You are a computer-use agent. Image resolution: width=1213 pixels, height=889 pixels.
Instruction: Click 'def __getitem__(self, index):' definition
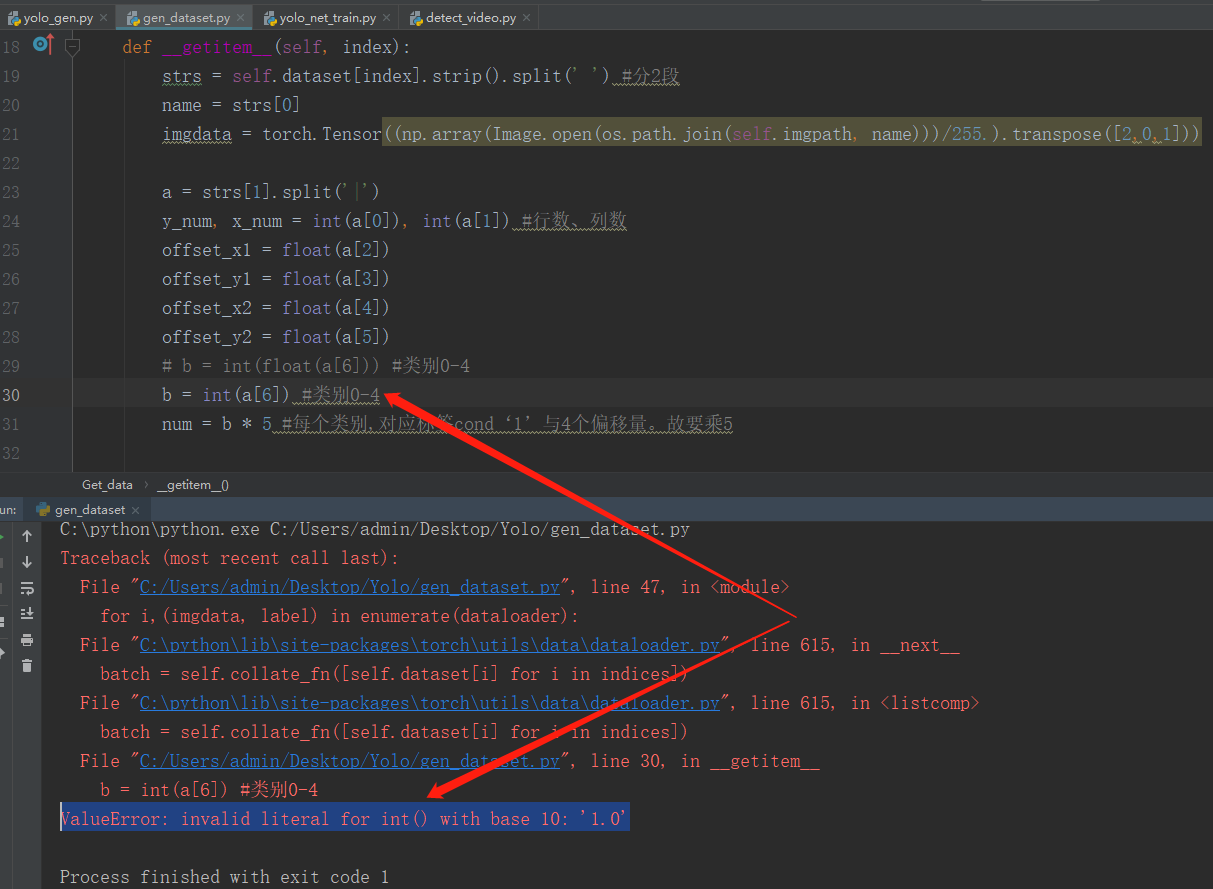tap(267, 47)
